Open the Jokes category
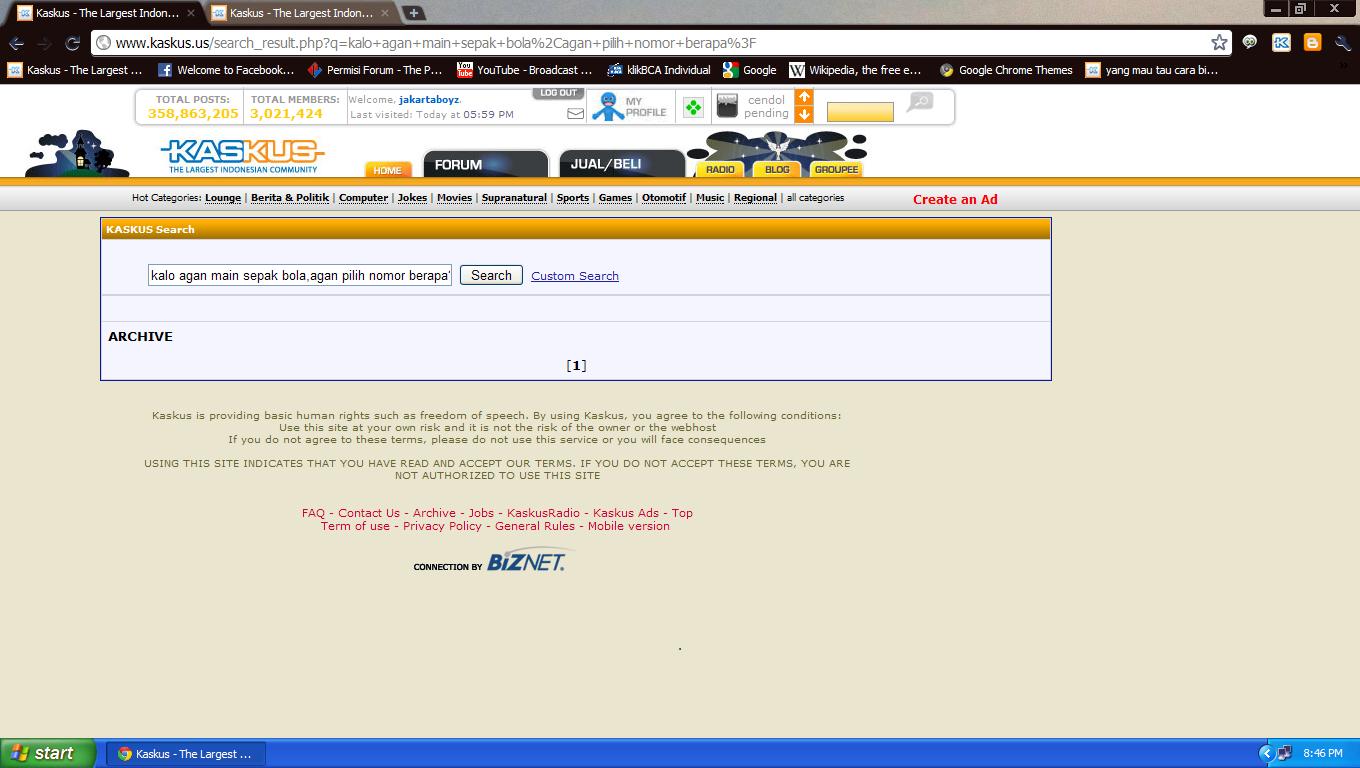The height and width of the screenshot is (768, 1360). pyautogui.click(x=412, y=198)
